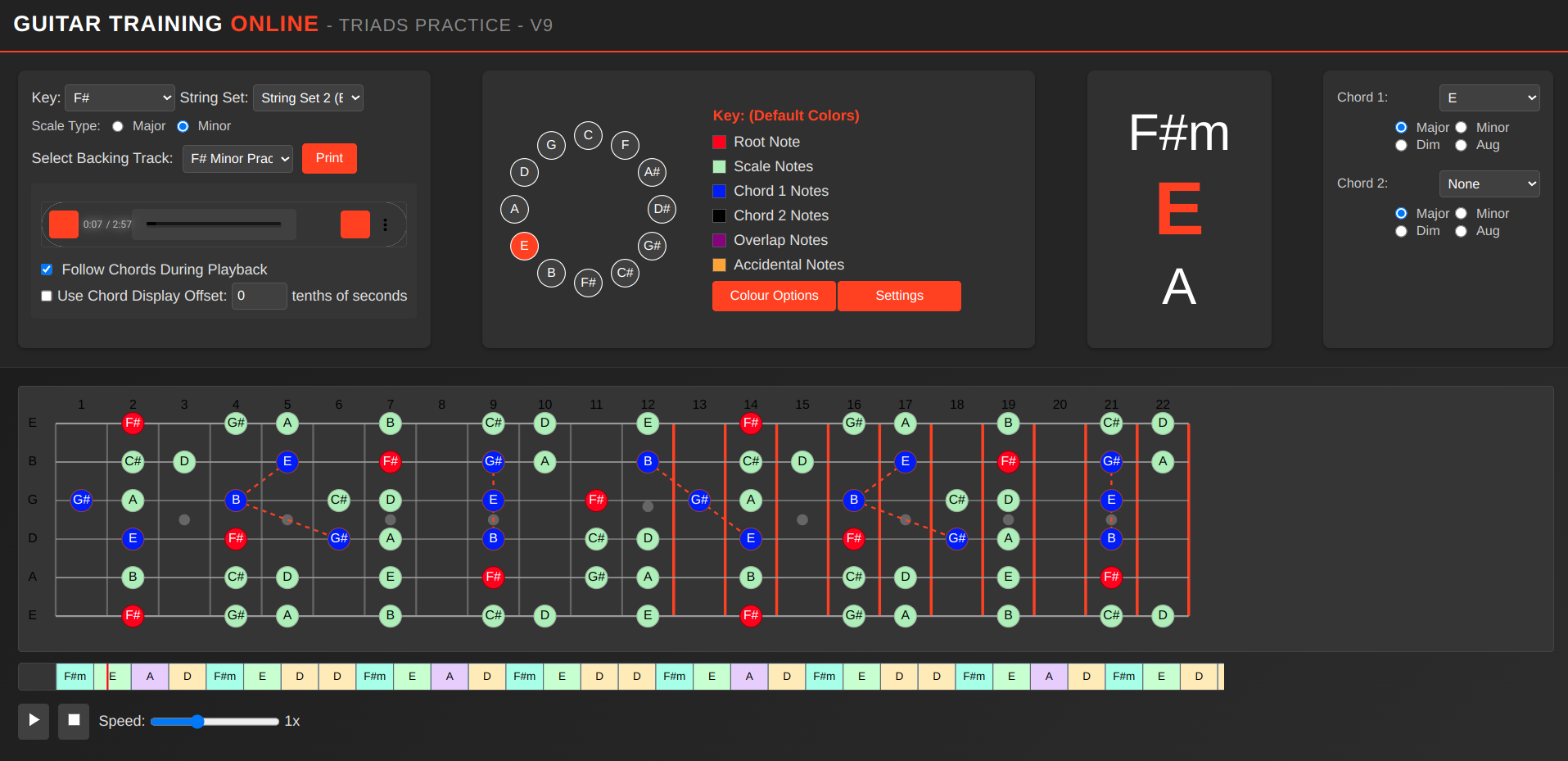Viewport: 1568px width, 761px height.
Task: Select C note on the note circle
Action: tap(588, 135)
